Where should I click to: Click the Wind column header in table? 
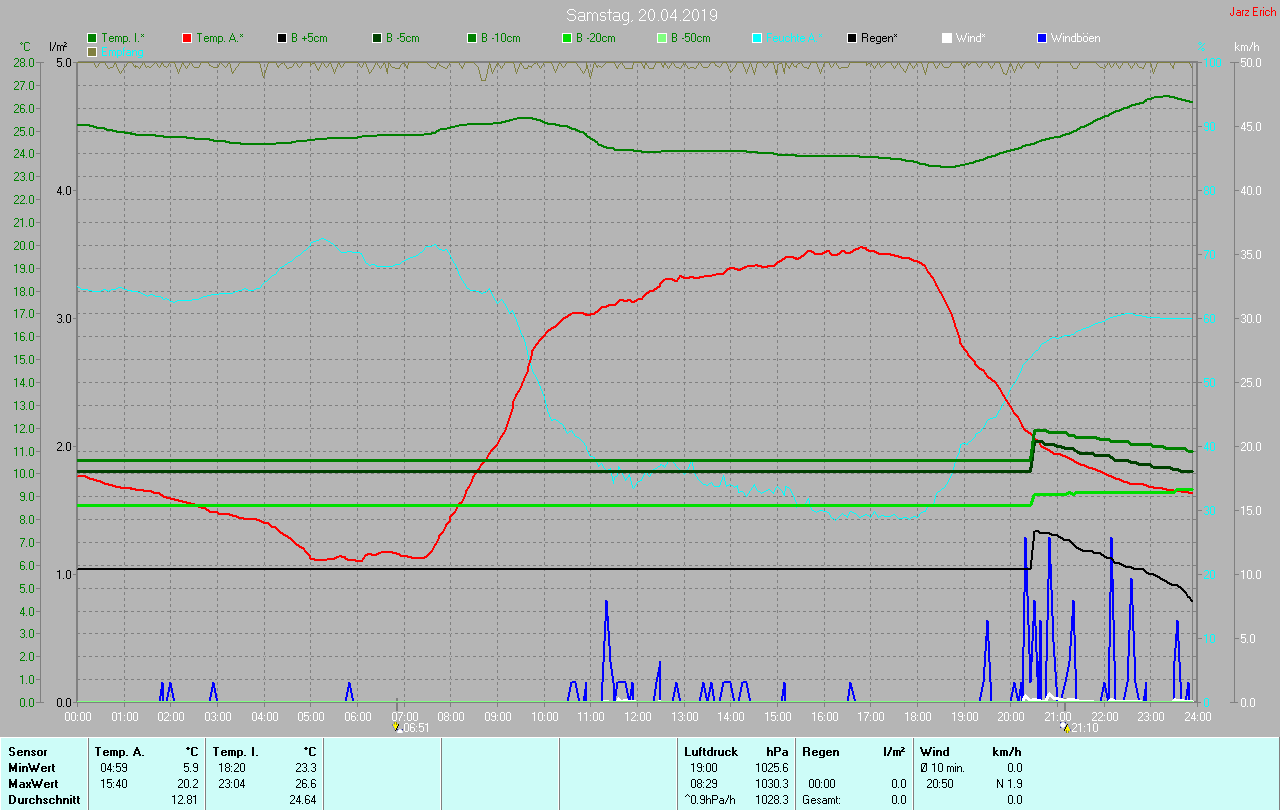coord(935,752)
